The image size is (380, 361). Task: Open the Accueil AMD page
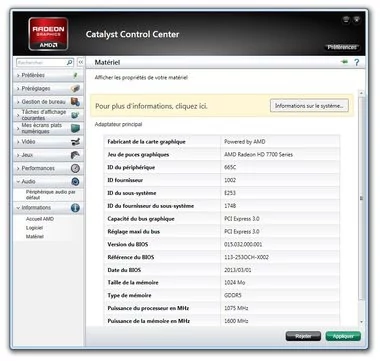(x=40, y=219)
